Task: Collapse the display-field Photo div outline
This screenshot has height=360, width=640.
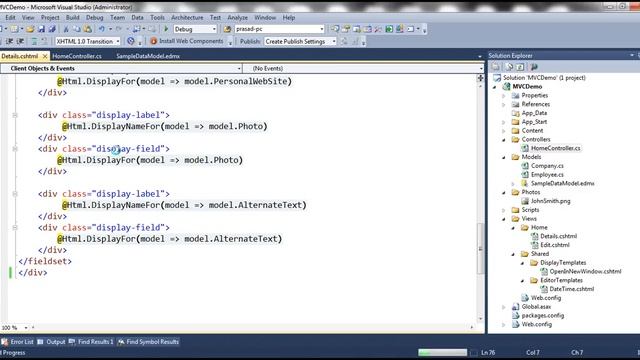Action: [15, 149]
